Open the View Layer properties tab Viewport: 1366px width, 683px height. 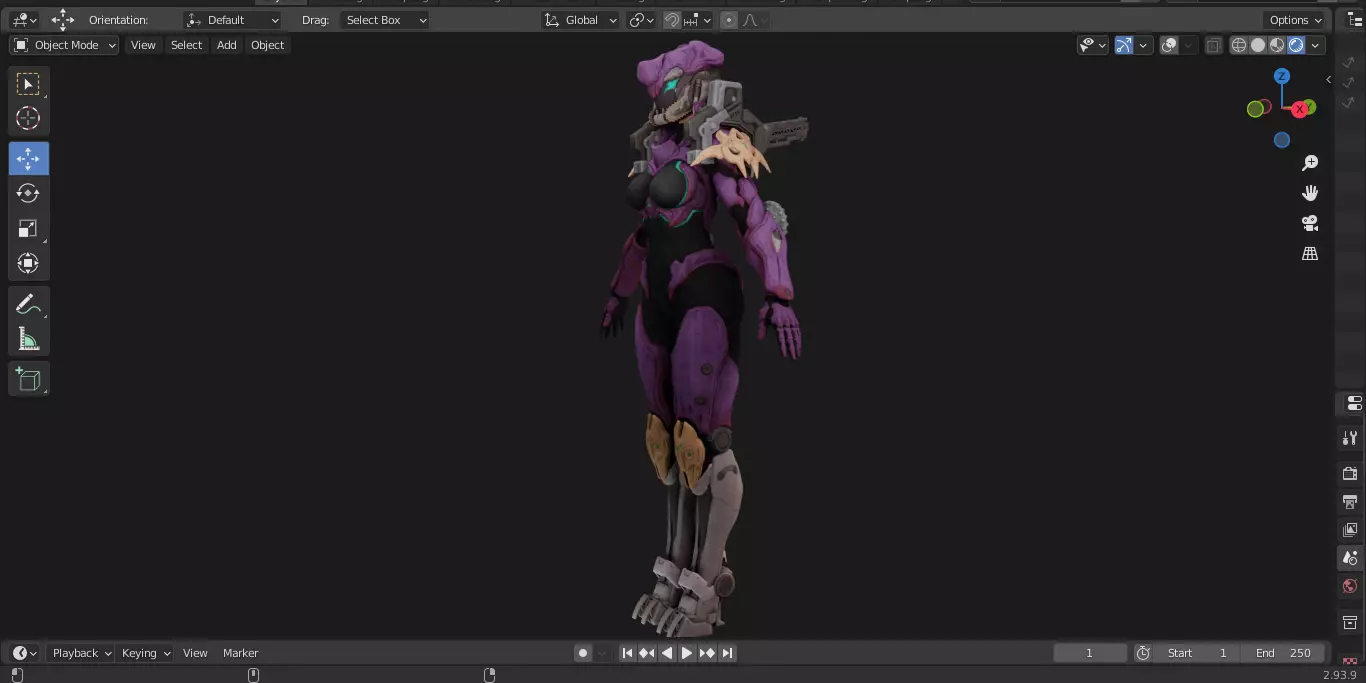click(x=1350, y=530)
